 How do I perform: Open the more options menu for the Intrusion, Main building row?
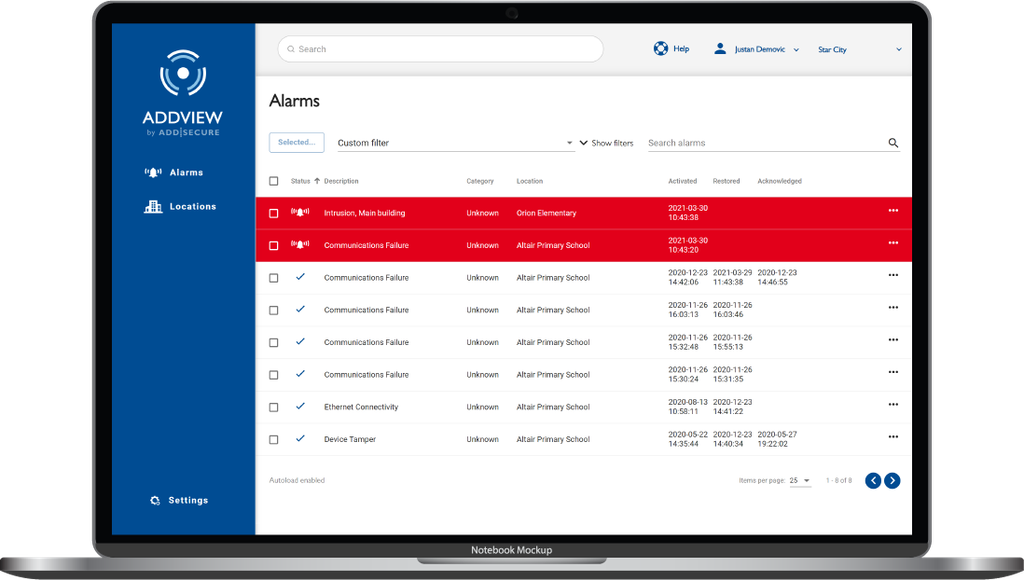(x=893, y=210)
